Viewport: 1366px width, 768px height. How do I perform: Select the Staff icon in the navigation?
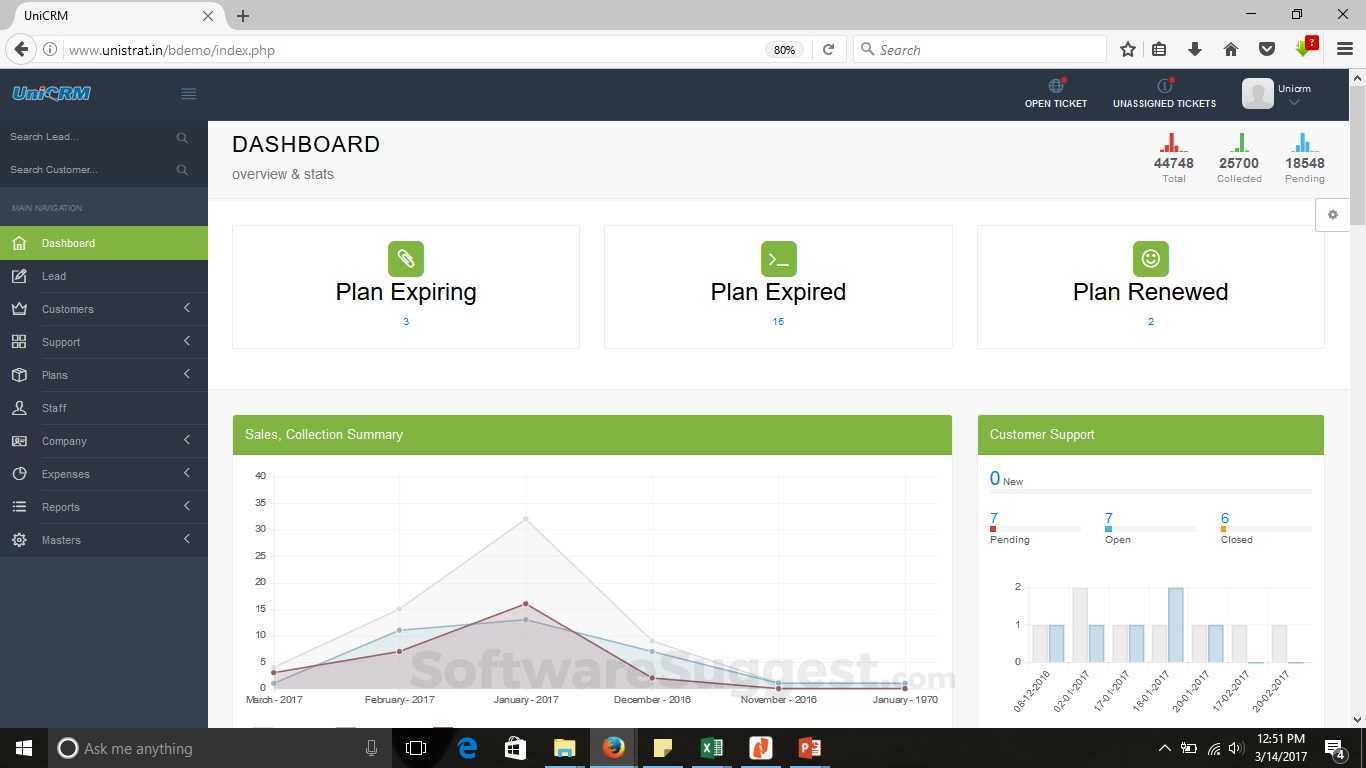(x=19, y=408)
